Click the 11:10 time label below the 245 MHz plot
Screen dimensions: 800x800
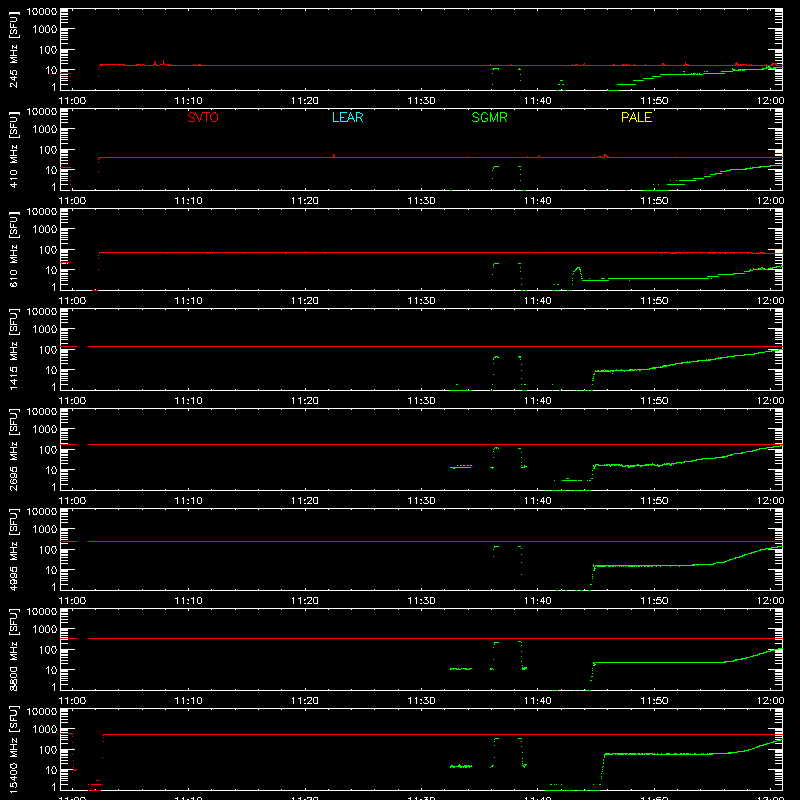pos(188,101)
